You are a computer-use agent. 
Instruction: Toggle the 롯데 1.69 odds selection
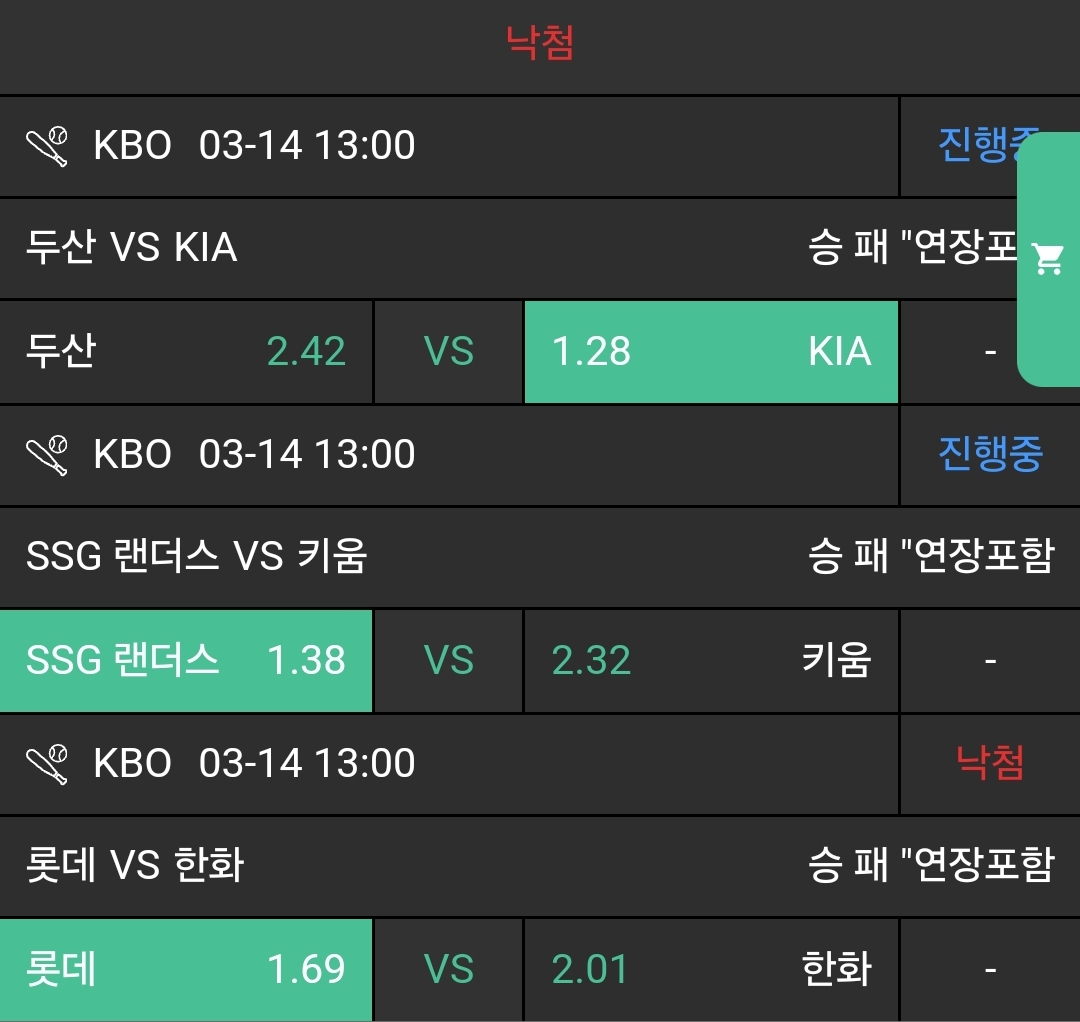pos(186,969)
